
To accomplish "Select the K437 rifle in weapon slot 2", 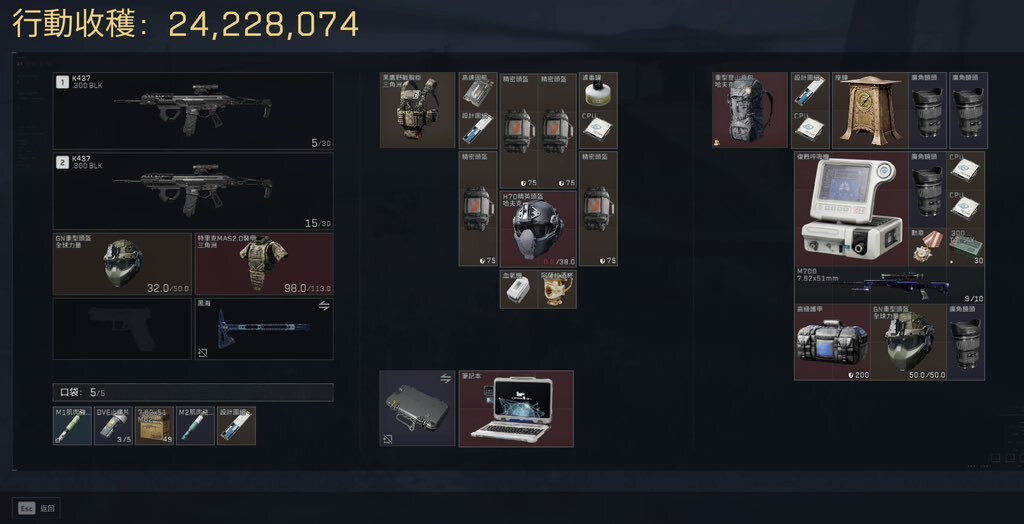I will 193,191.
